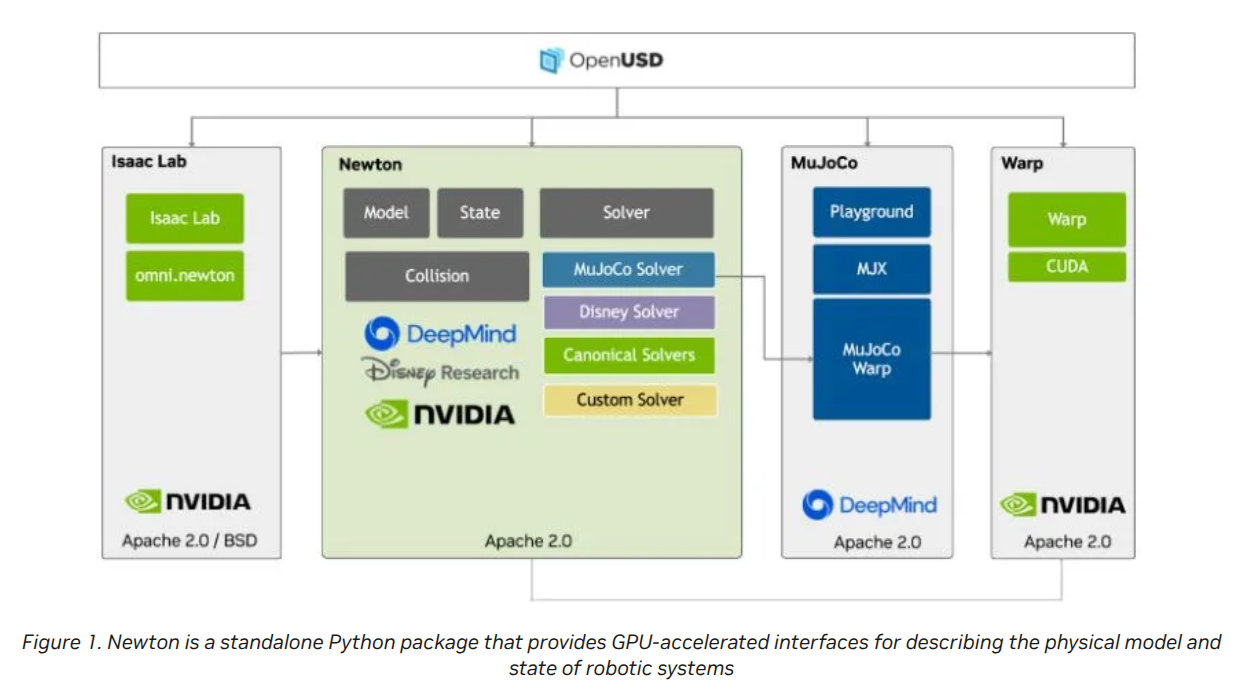
Task: Select the gray Collision block
Action: click(437, 276)
